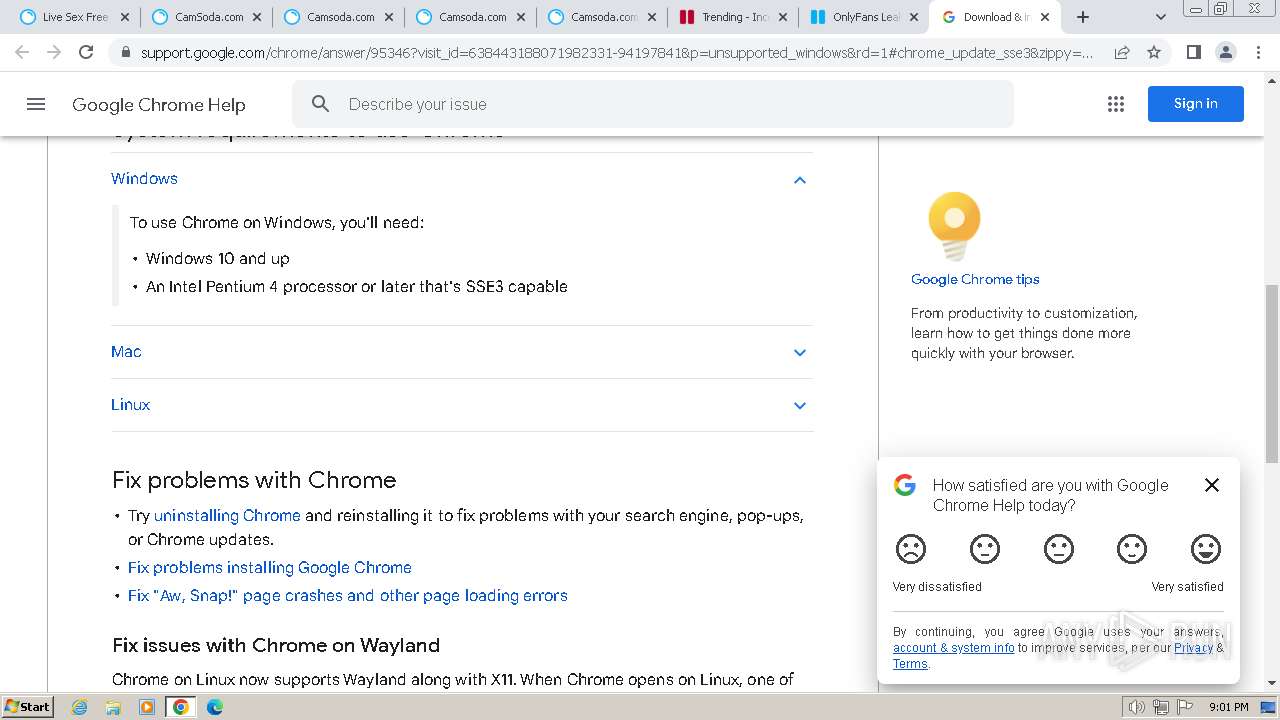Bookmark this page with the star
The width and height of the screenshot is (1280, 720).
[x=1154, y=52]
